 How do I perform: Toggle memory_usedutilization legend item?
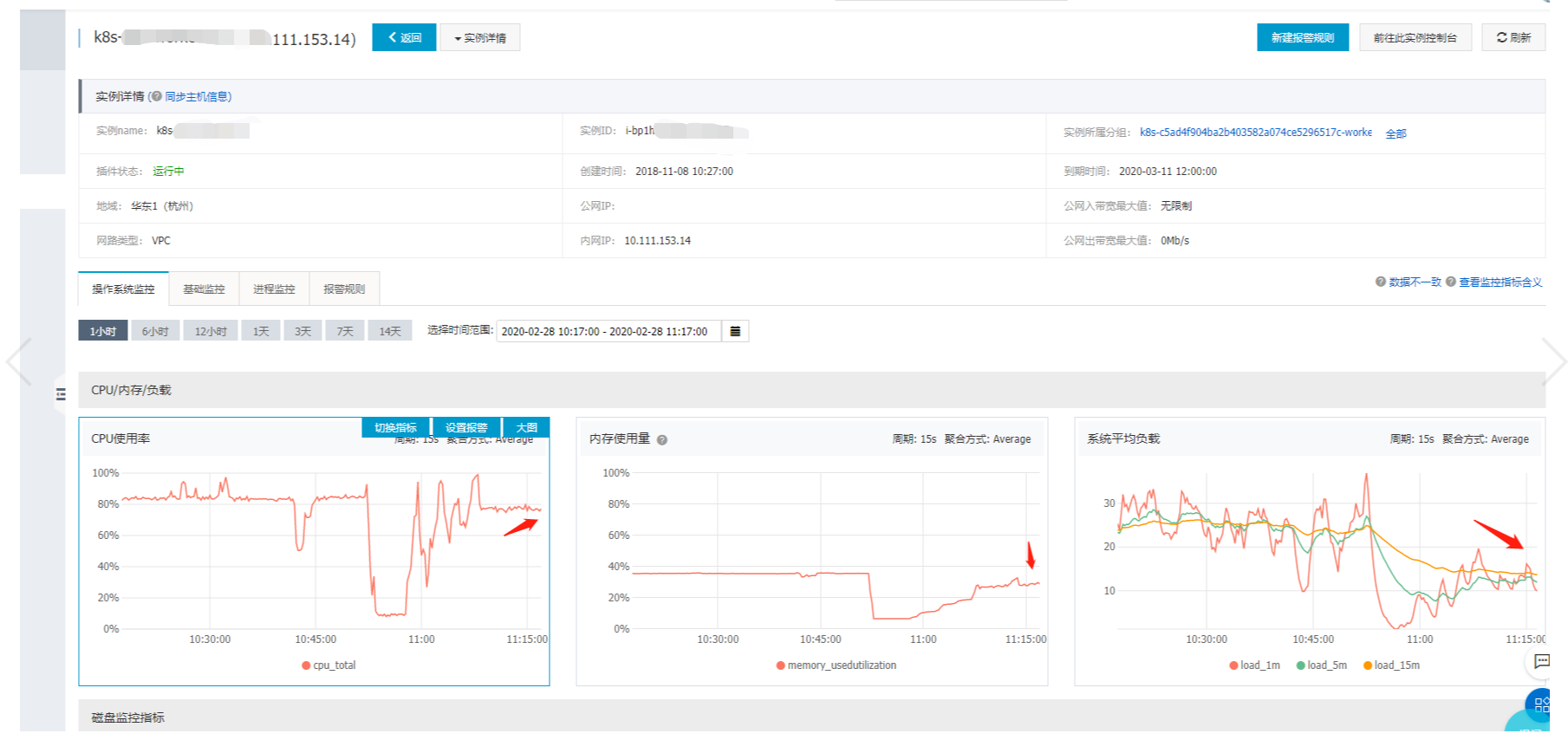(836, 665)
